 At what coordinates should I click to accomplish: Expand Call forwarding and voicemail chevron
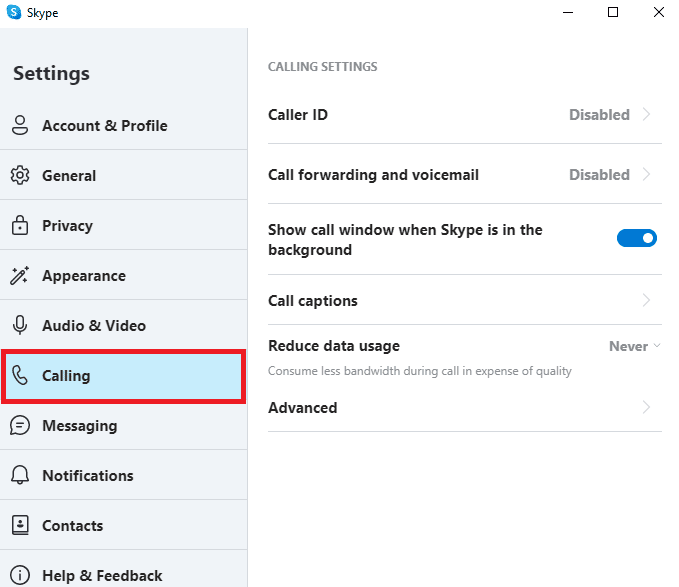point(647,174)
